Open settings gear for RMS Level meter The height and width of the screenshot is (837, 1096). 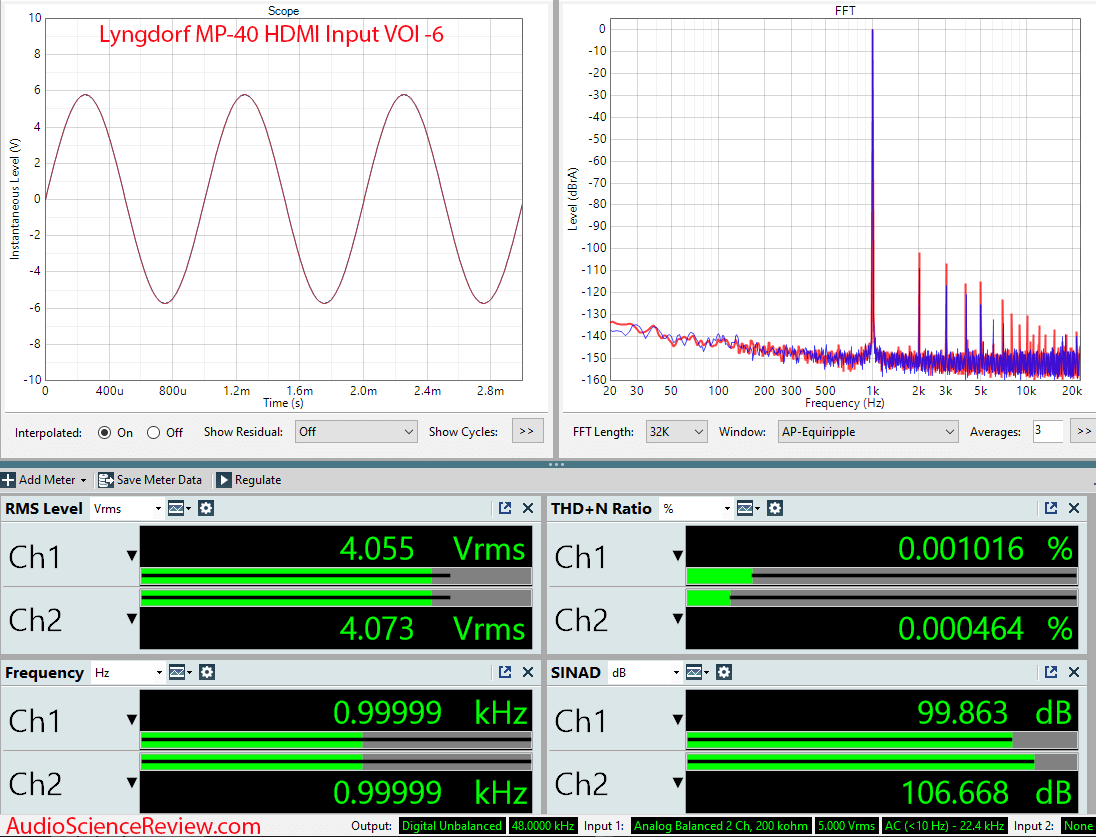[x=206, y=508]
